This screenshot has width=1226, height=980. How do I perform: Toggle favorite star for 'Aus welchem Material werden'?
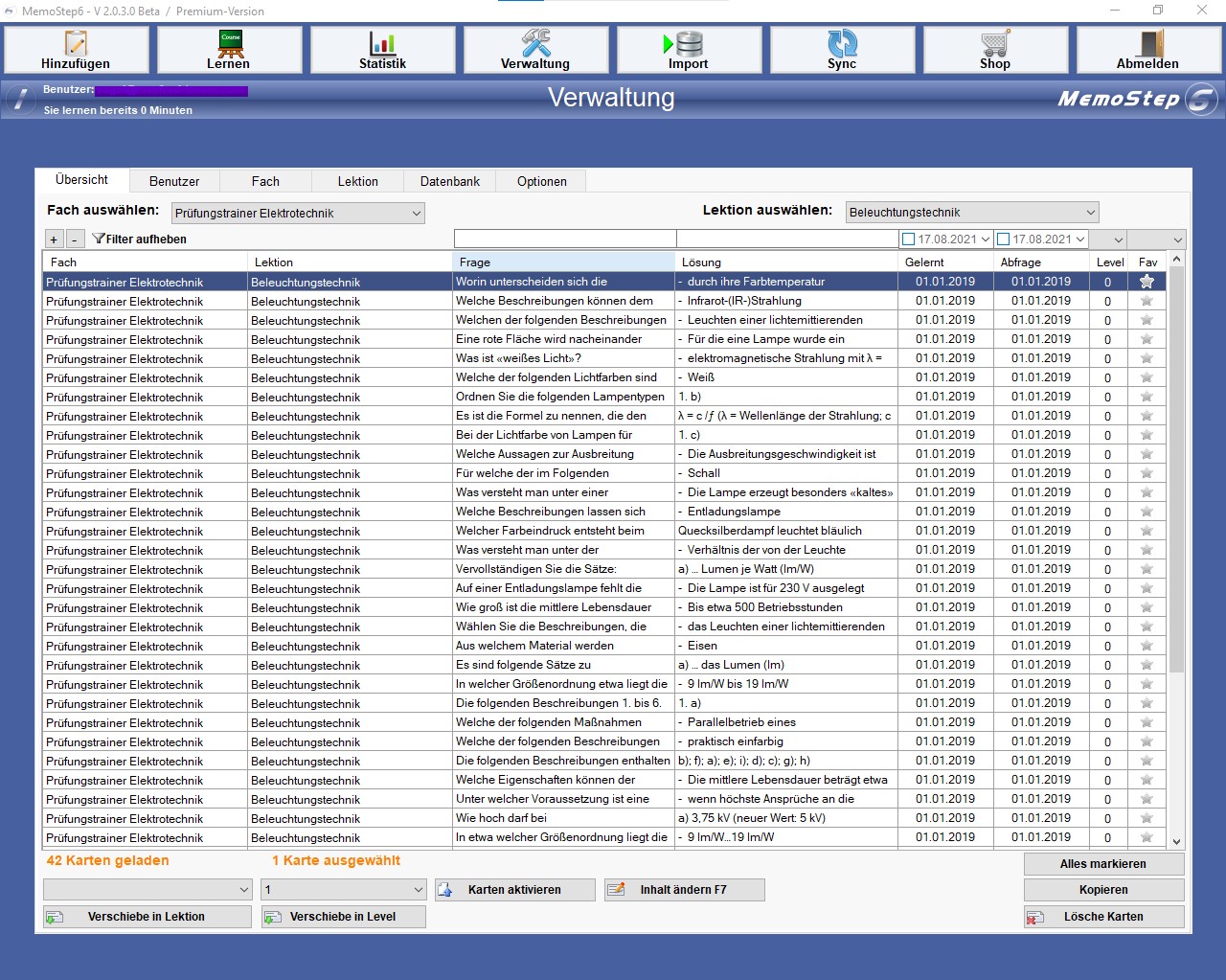coord(1147,646)
